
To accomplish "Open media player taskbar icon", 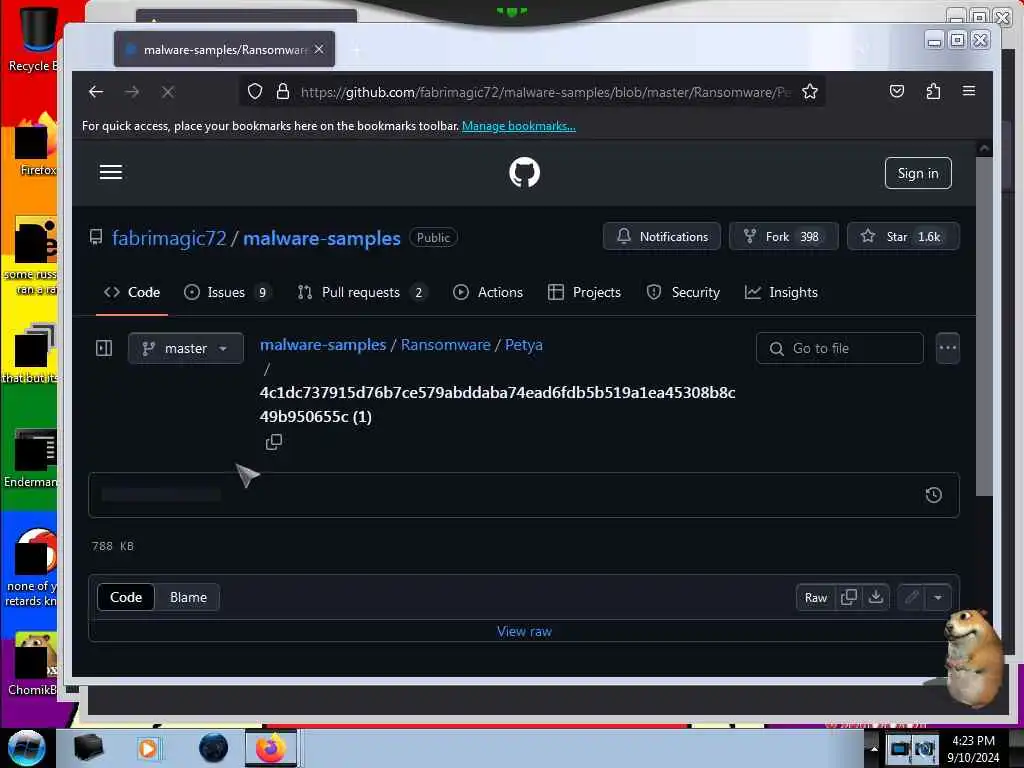I will click(148, 748).
